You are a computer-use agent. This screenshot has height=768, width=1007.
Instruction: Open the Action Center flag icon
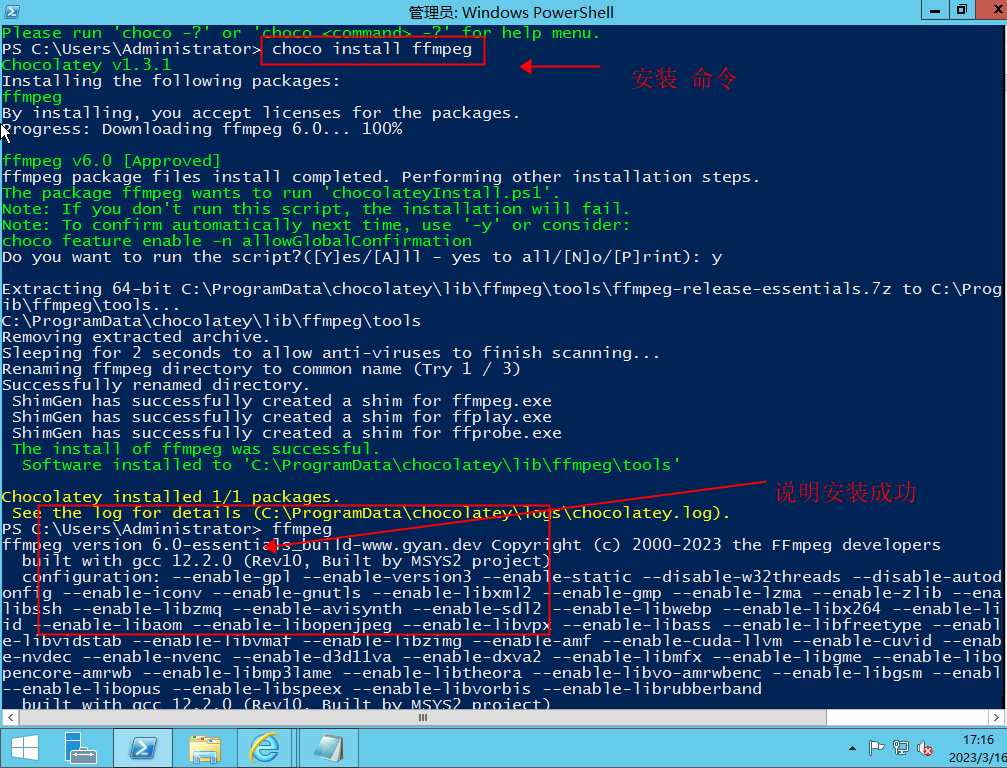tap(876, 747)
